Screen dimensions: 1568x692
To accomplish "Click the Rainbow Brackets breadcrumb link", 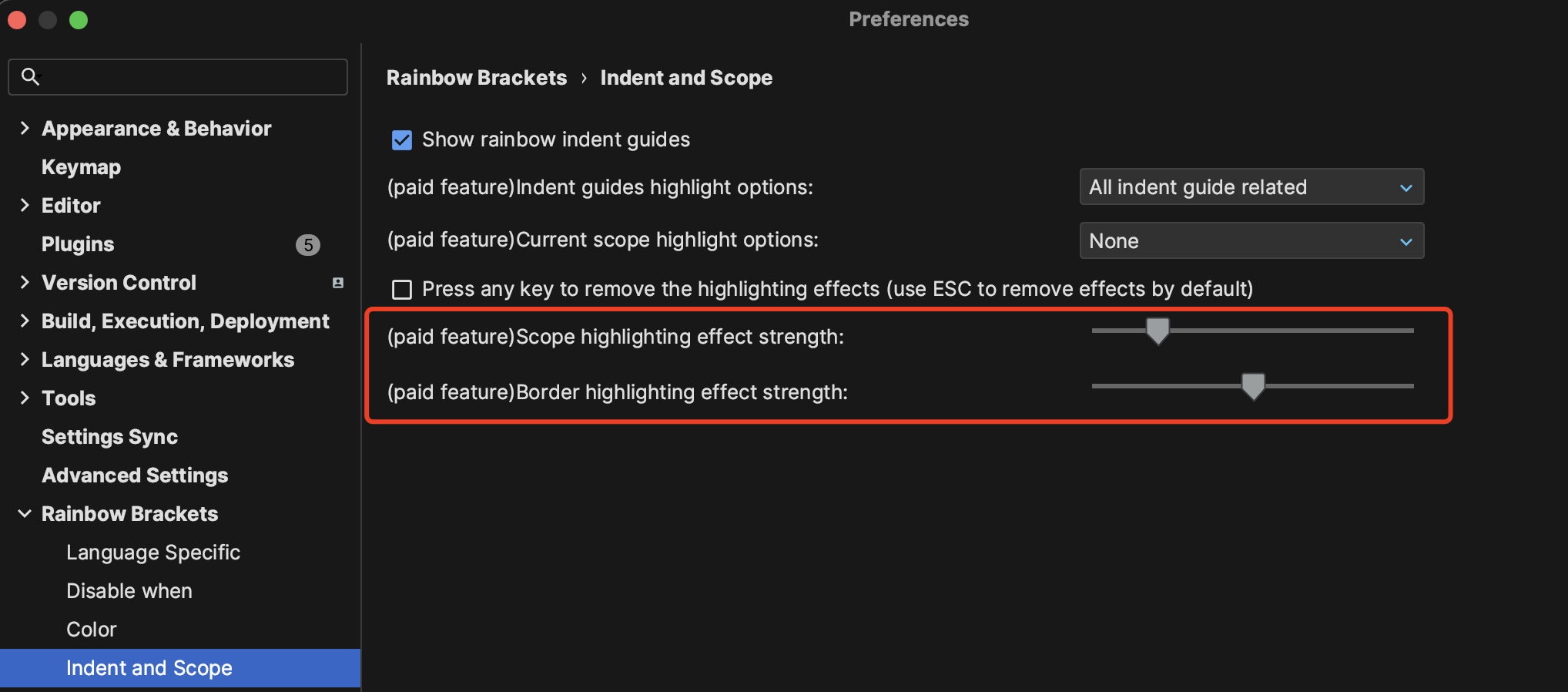I will 476,77.
